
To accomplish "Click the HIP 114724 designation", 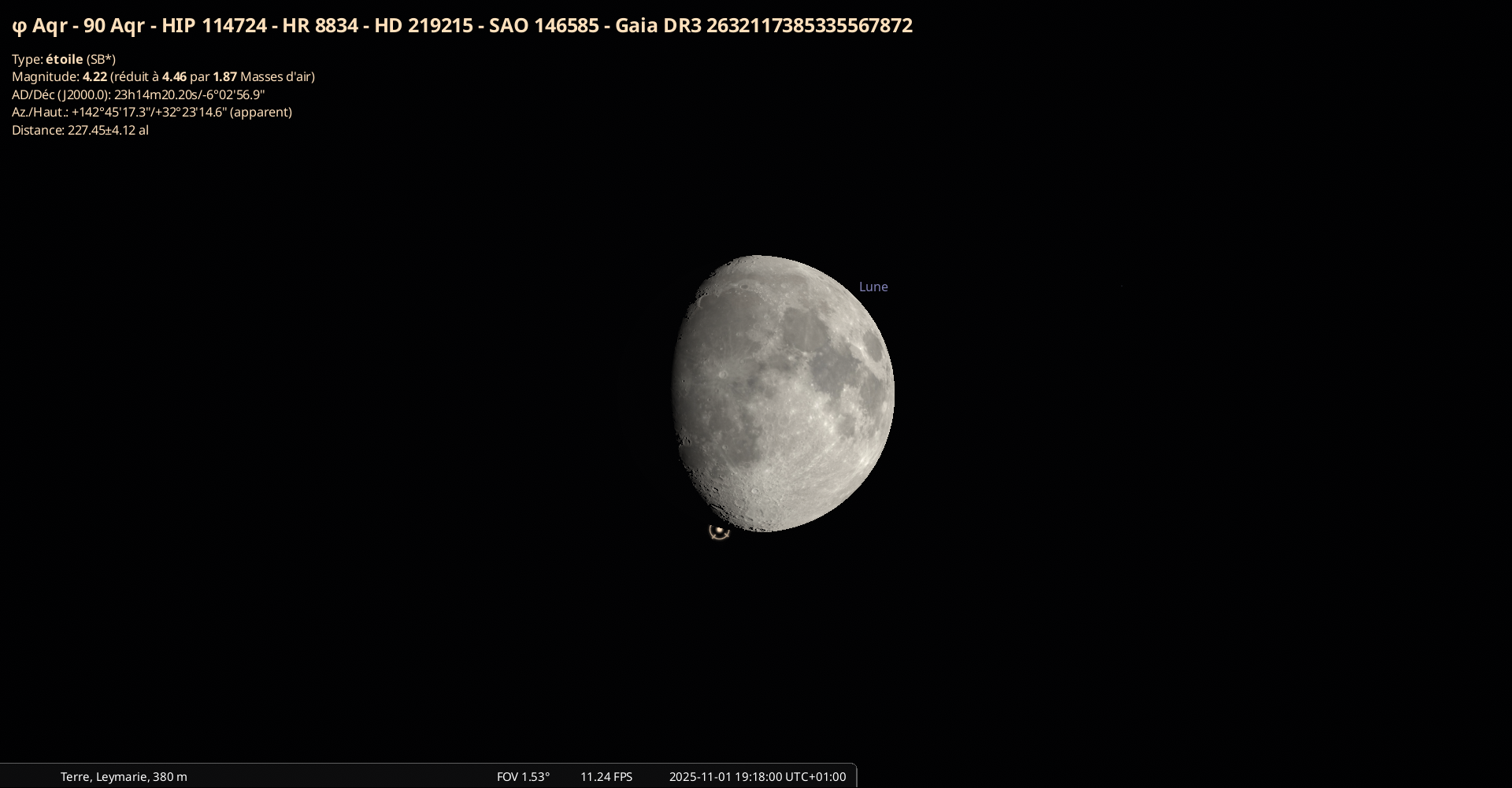I will [214, 26].
